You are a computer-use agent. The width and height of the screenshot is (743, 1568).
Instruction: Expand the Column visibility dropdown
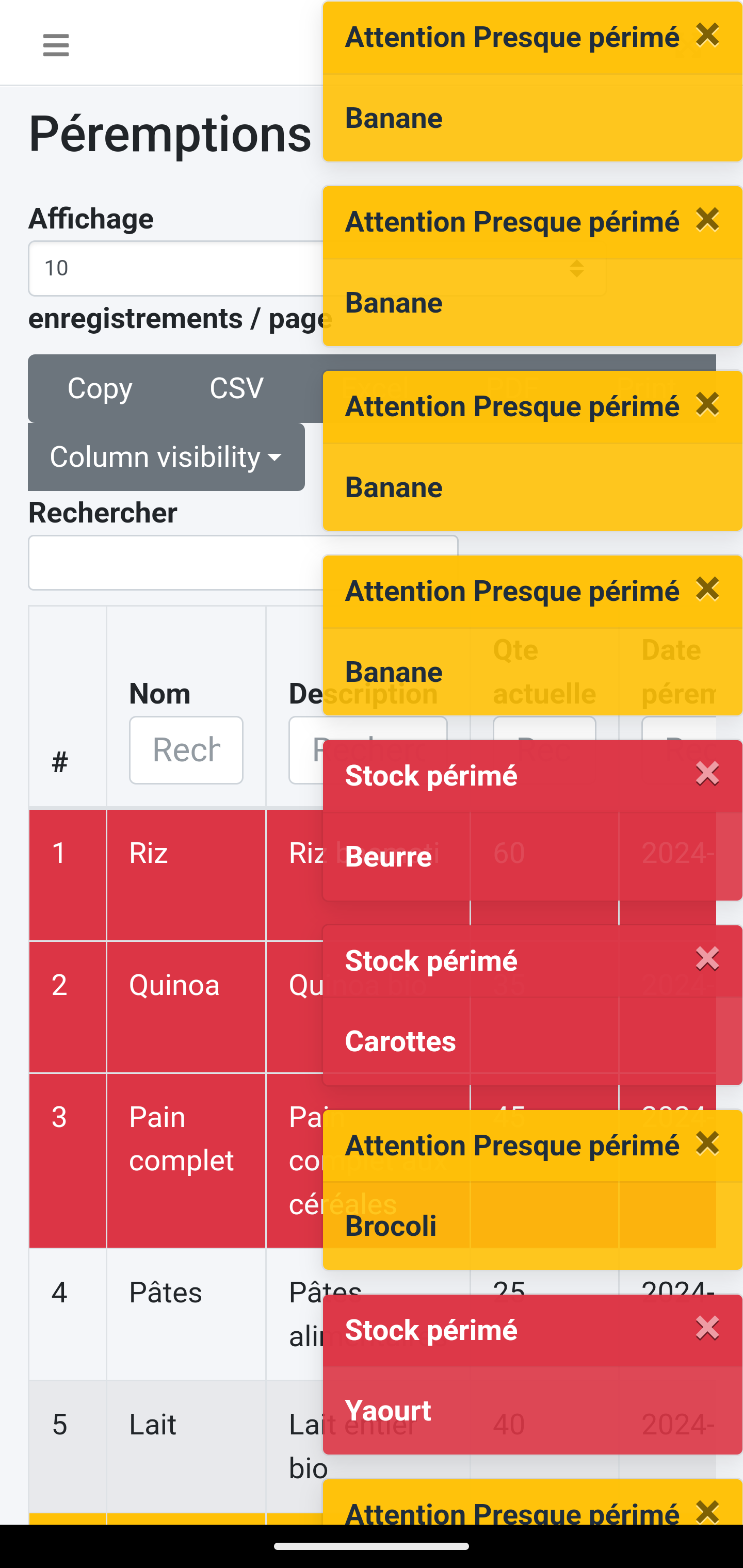point(166,457)
